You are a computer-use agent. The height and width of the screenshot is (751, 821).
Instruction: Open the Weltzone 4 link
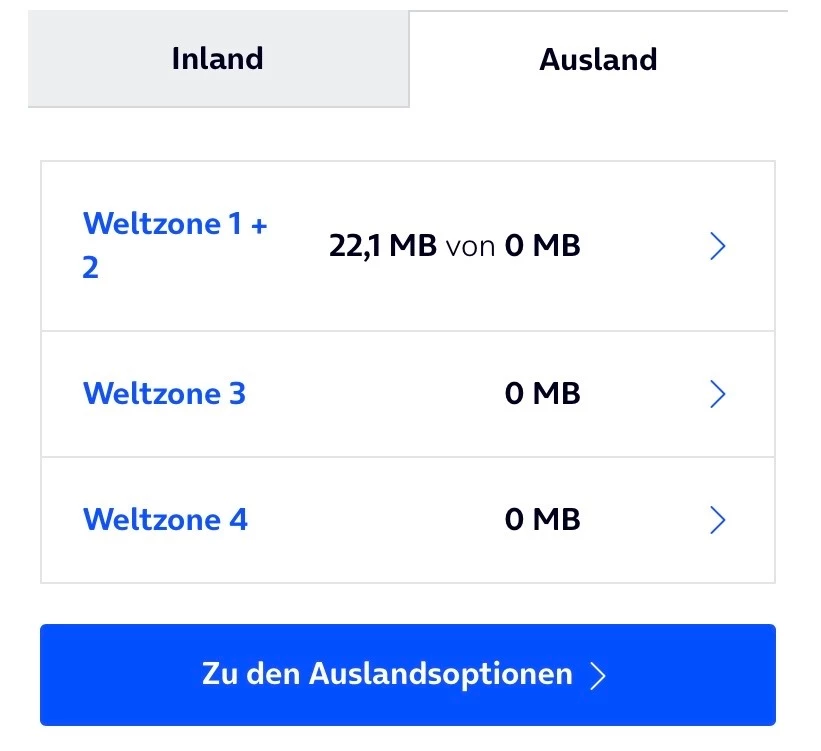pos(165,520)
